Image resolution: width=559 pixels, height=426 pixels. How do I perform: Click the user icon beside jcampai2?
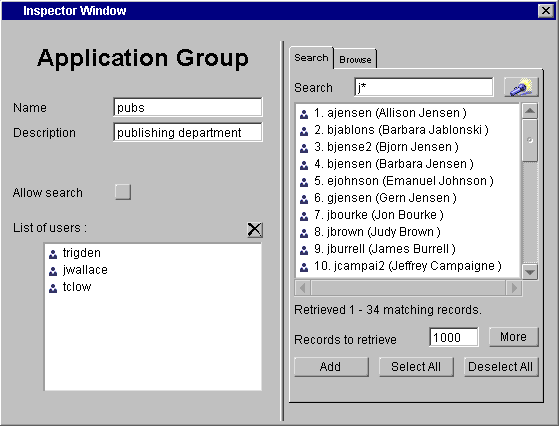tap(304, 267)
